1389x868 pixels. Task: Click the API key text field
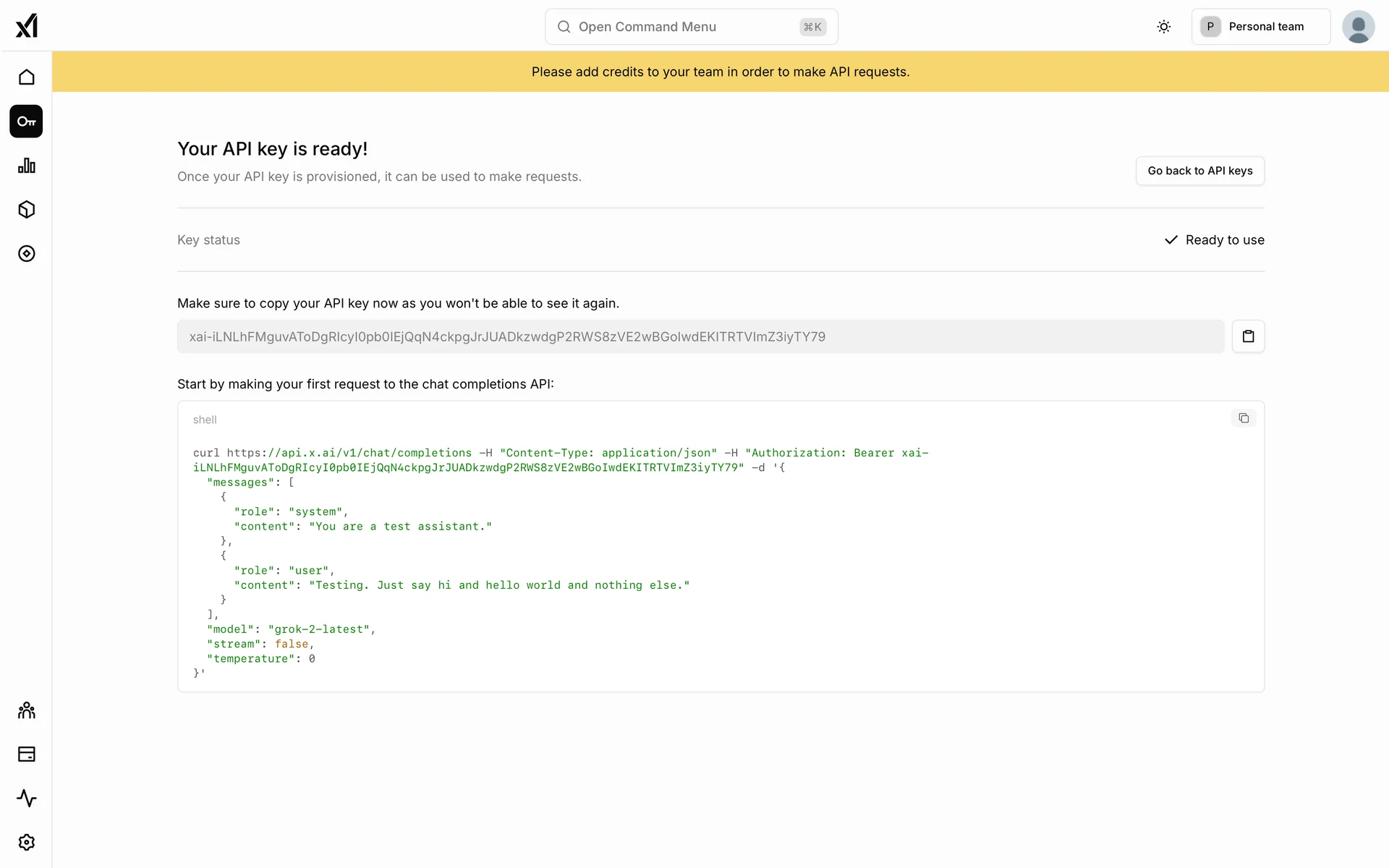click(x=700, y=337)
